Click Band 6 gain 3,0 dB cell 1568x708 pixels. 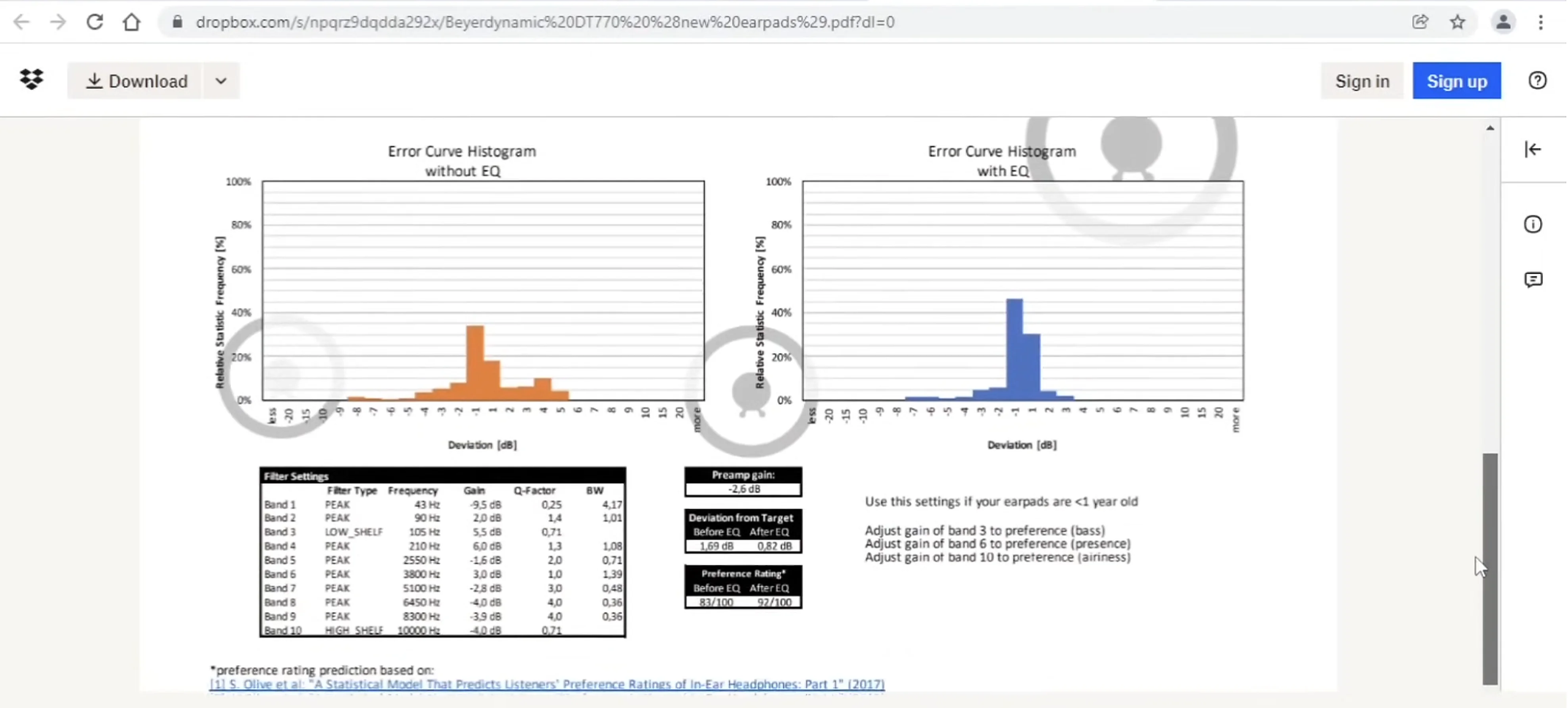click(x=486, y=574)
